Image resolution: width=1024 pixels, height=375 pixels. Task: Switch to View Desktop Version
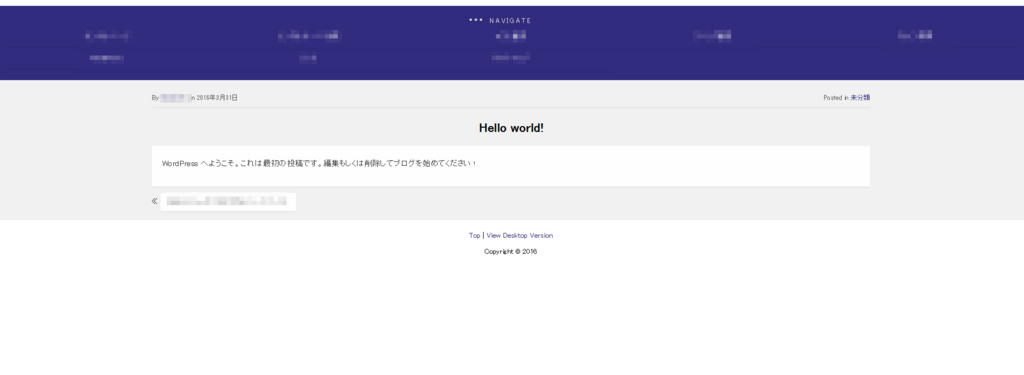pyautogui.click(x=519, y=235)
